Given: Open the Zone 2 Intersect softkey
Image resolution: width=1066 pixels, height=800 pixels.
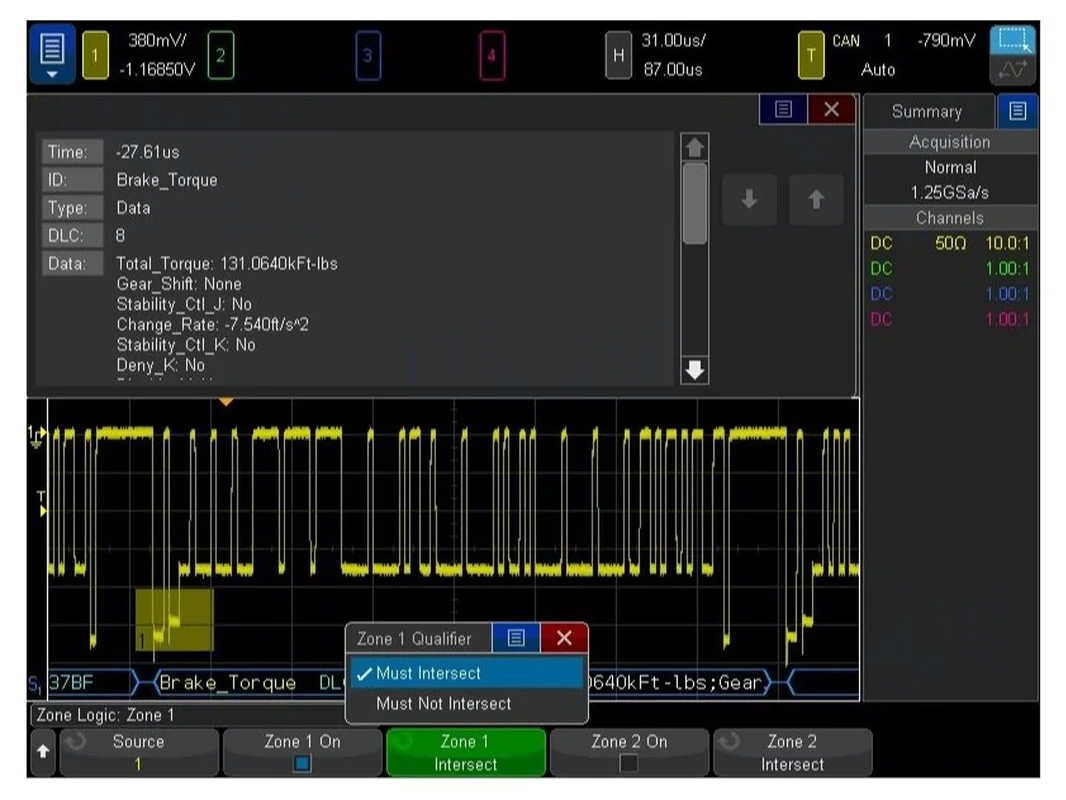Looking at the screenshot, I should 792,752.
